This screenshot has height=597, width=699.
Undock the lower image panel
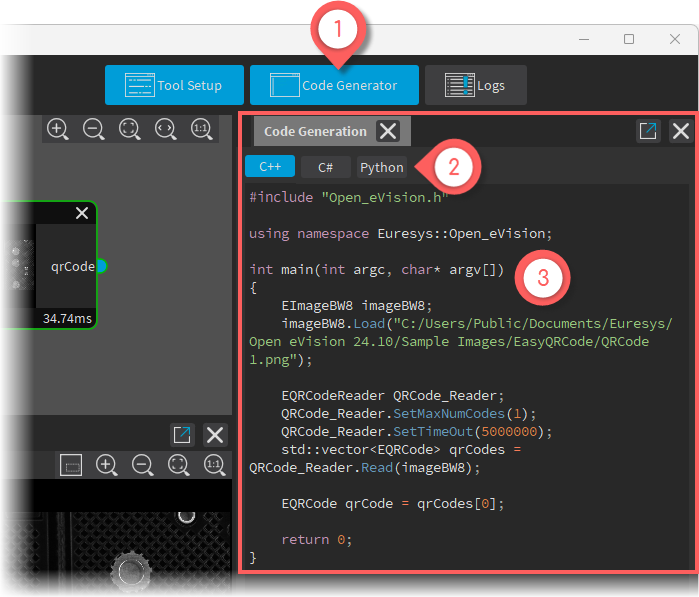pyautogui.click(x=182, y=435)
